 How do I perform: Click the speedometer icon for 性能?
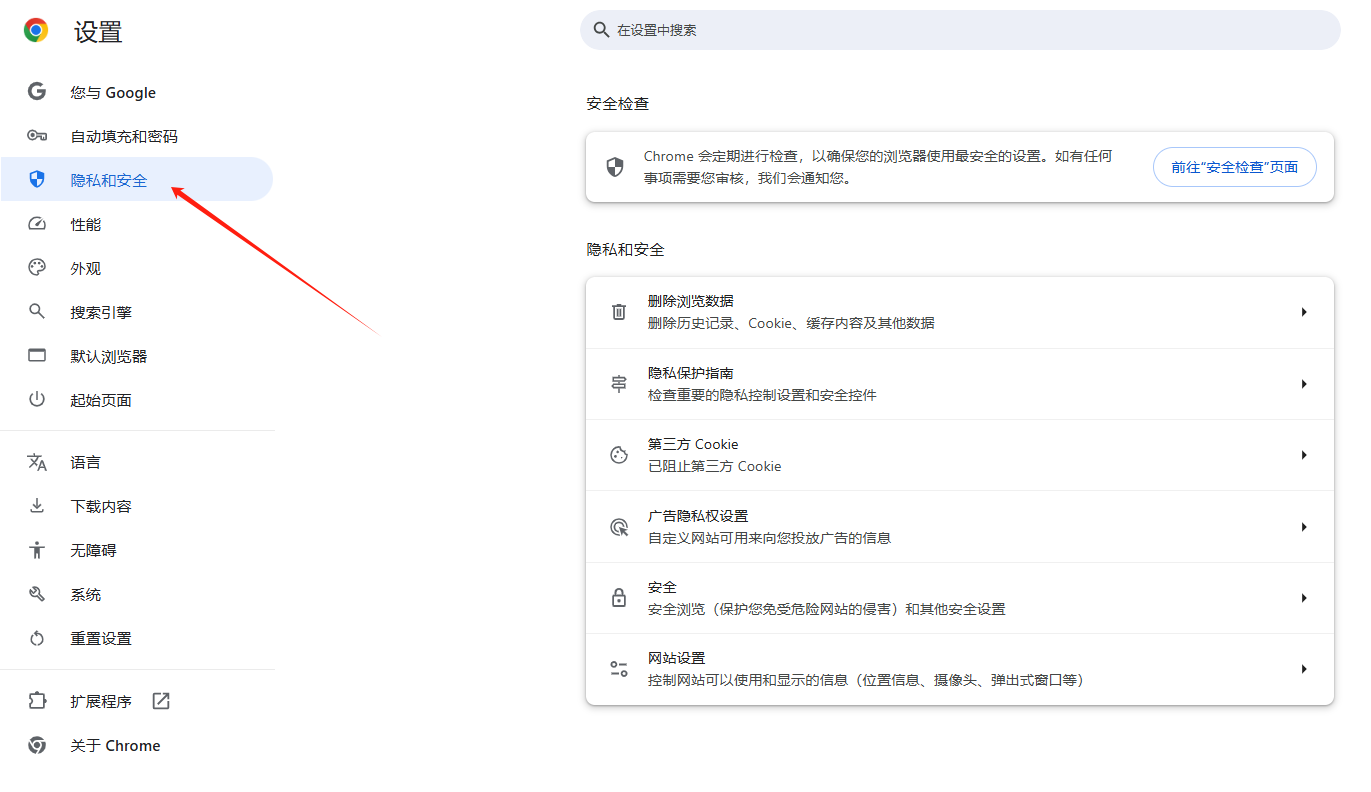click(37, 224)
